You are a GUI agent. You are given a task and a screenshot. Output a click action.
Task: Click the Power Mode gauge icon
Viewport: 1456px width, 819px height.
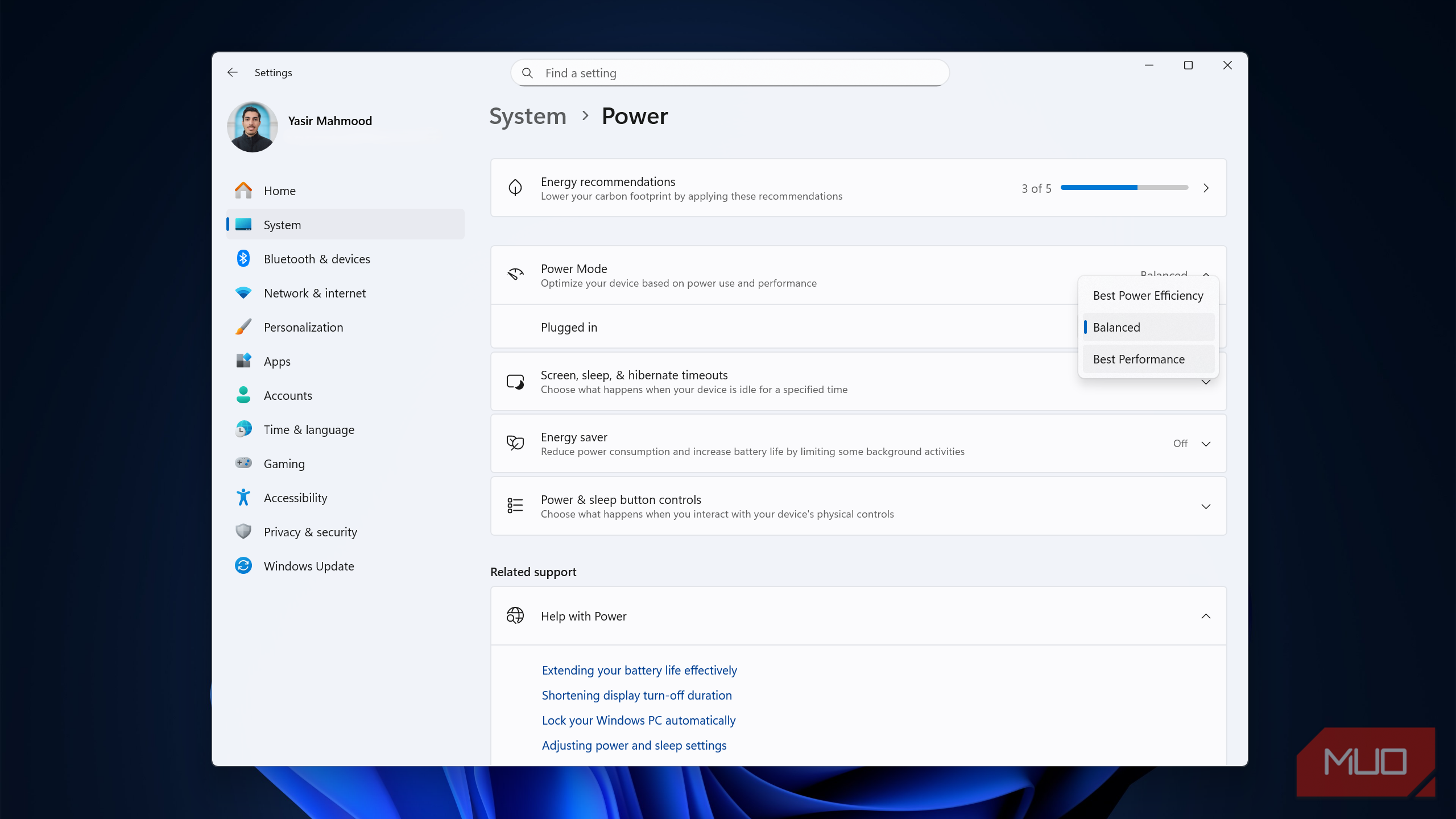point(515,275)
